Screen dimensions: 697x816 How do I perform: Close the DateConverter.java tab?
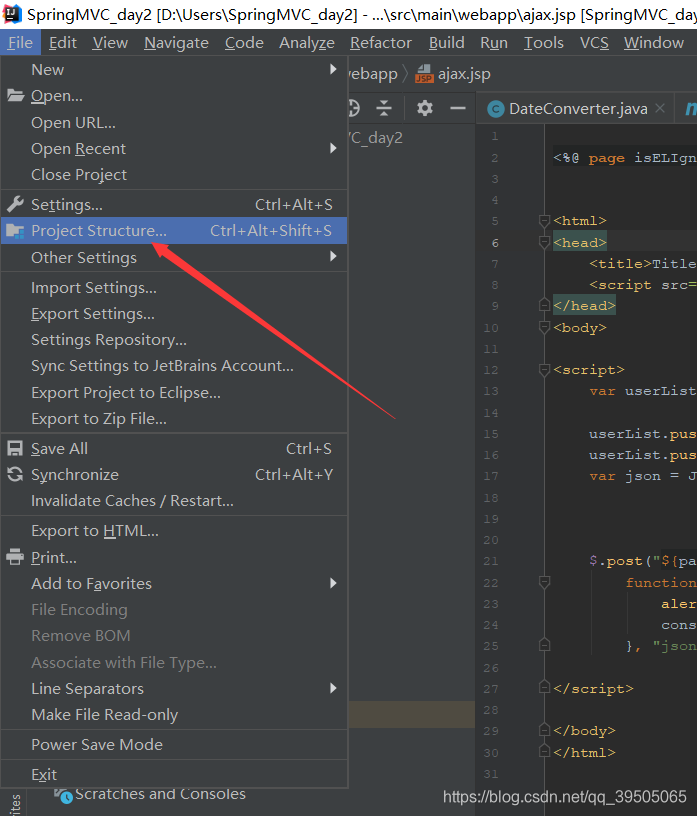[x=660, y=108]
